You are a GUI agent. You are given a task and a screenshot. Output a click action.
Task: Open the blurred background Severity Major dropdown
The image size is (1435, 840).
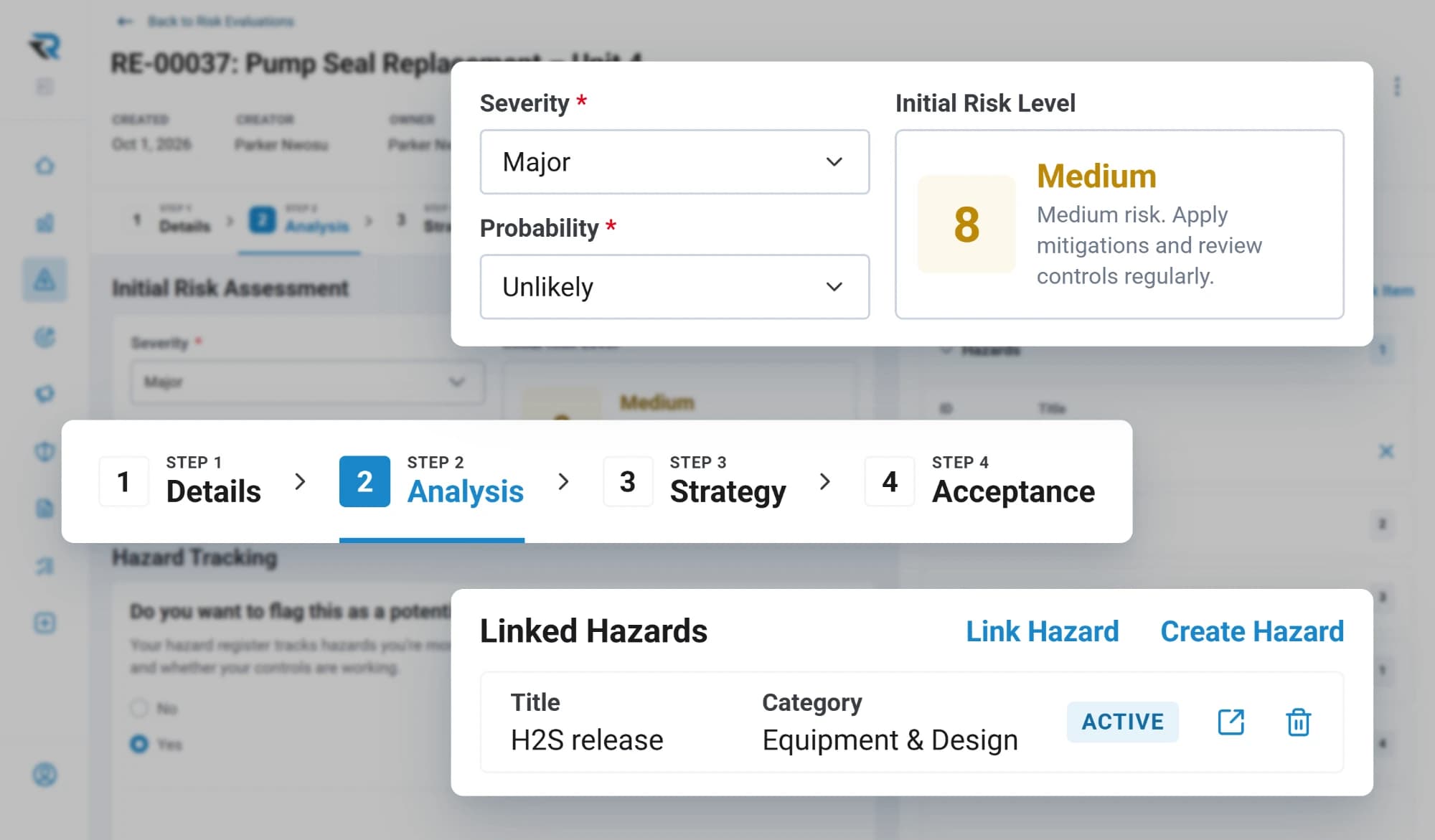tap(307, 382)
